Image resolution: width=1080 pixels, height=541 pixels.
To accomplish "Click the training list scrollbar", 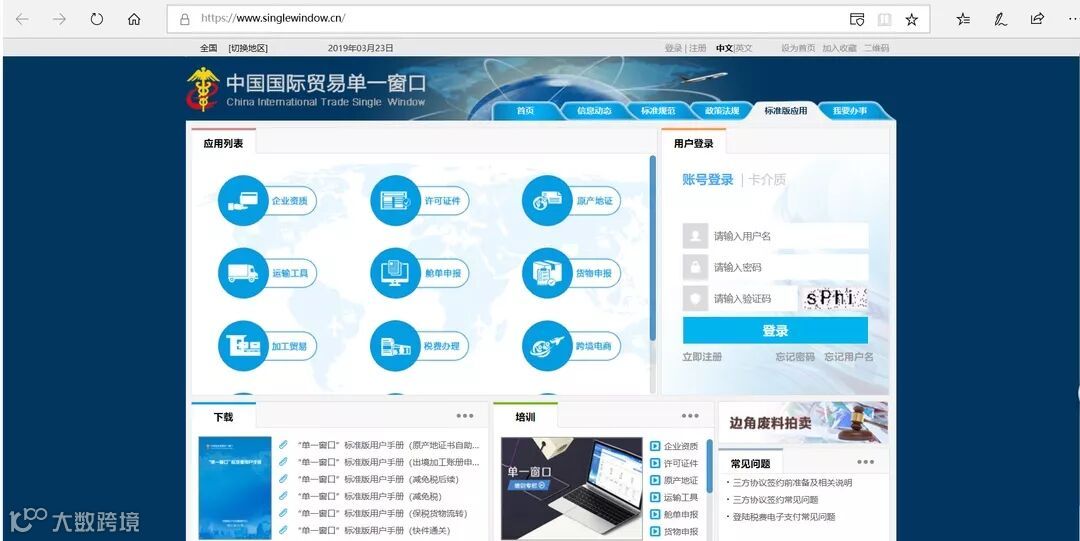I will coord(709,466).
